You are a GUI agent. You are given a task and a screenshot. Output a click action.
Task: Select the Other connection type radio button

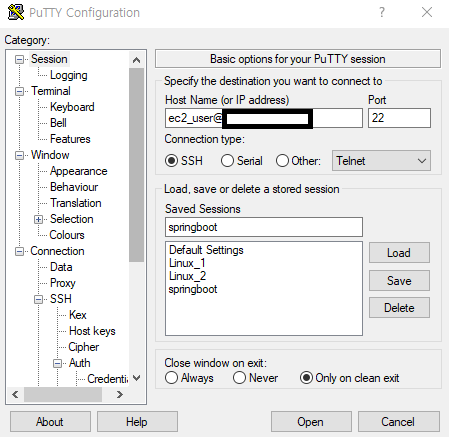pos(282,161)
